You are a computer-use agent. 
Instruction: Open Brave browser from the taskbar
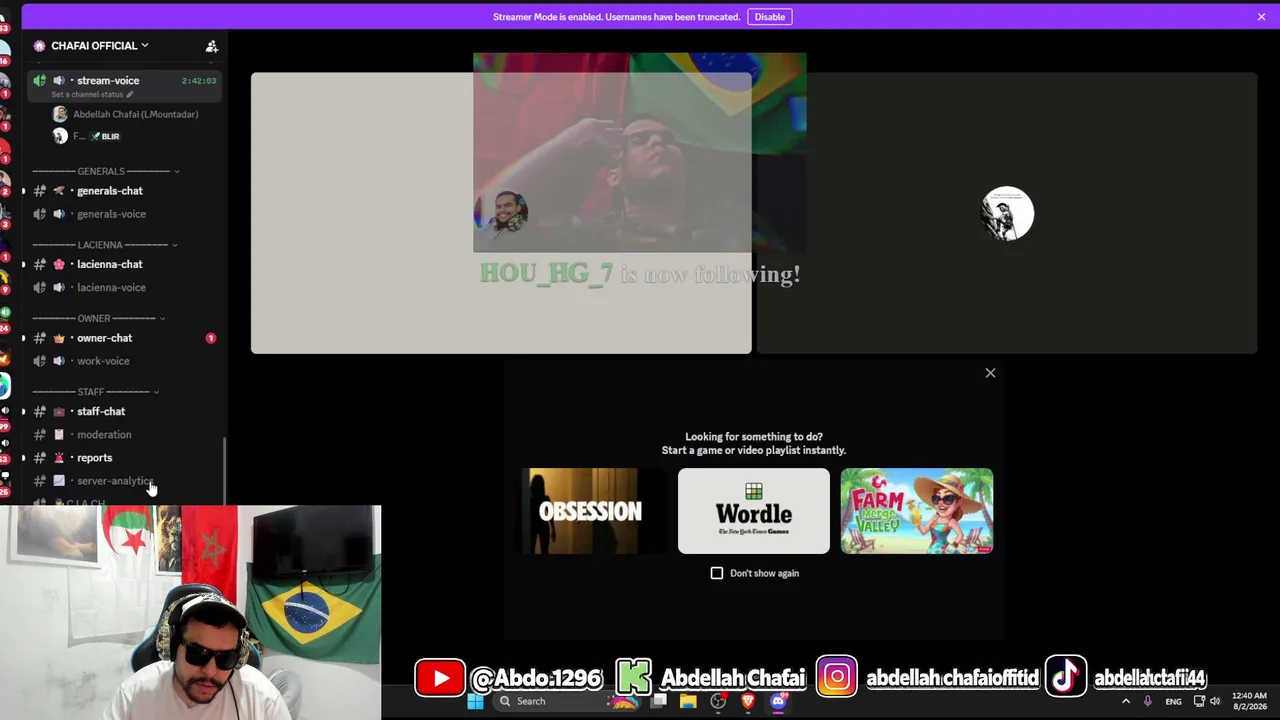[x=747, y=701]
